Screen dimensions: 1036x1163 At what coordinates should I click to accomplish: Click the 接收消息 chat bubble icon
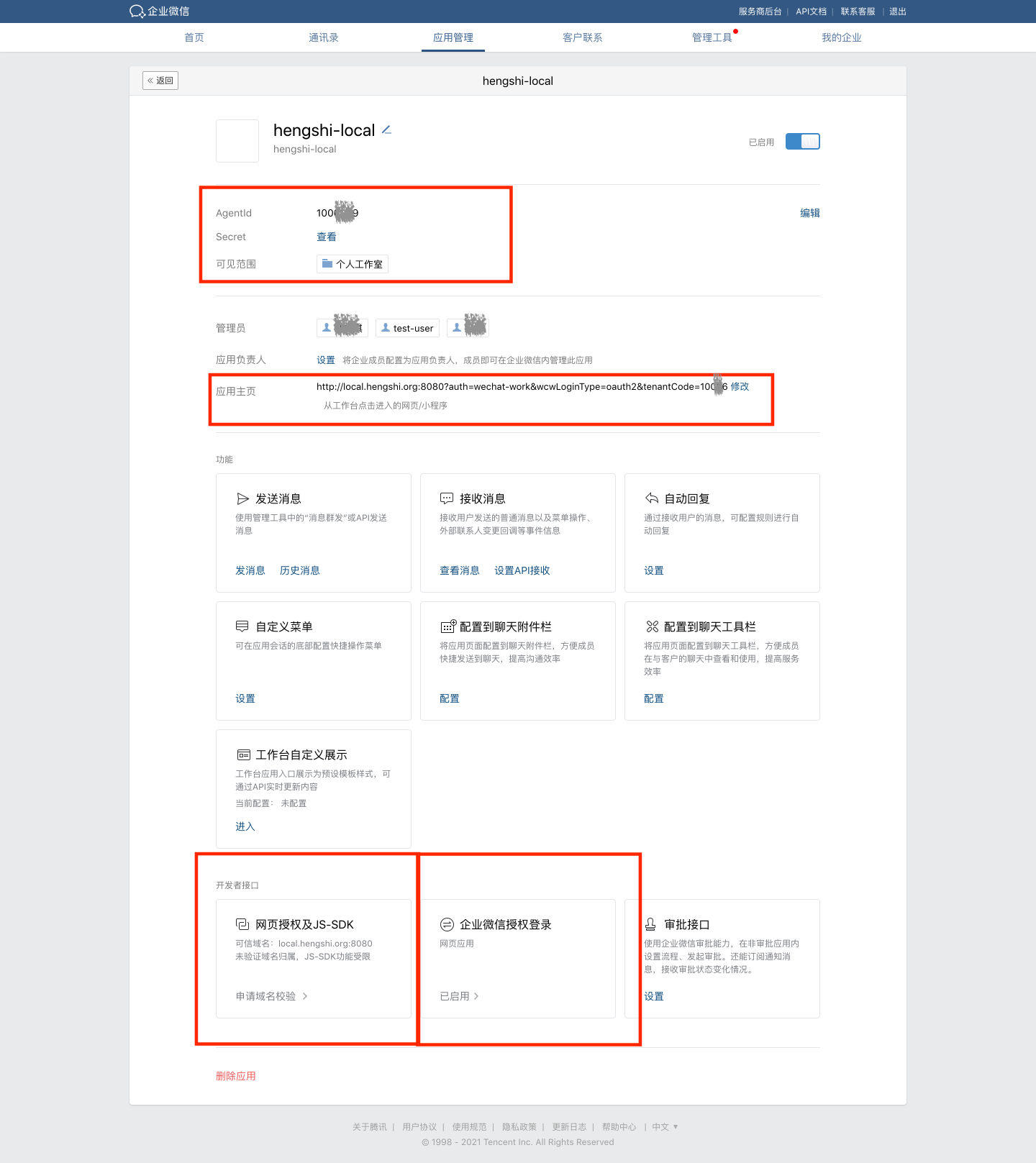pyautogui.click(x=447, y=498)
